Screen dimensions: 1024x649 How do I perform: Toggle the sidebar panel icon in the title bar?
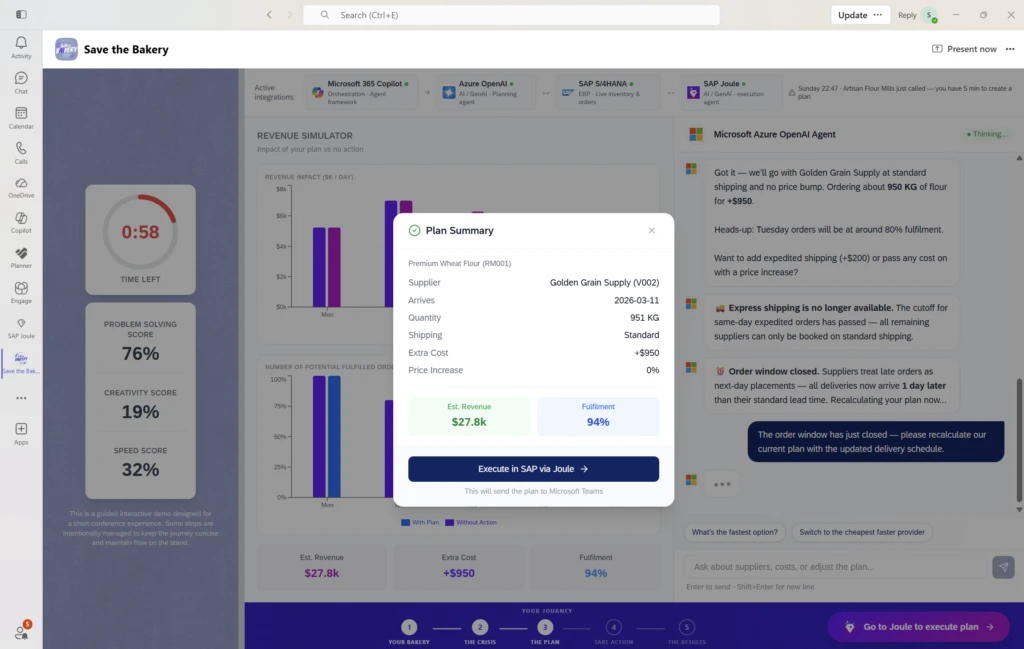(x=21, y=14)
